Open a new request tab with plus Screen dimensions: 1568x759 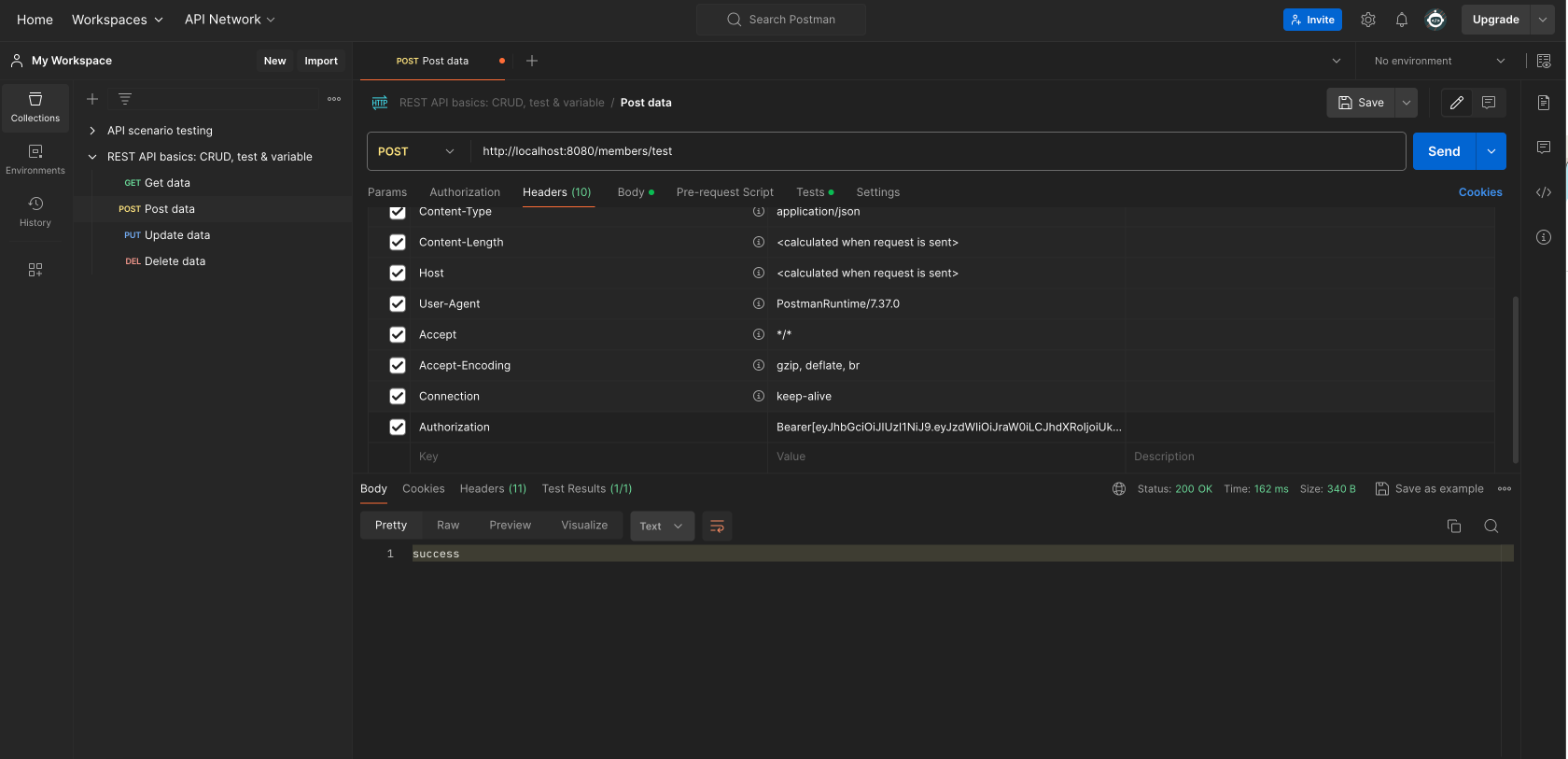532,61
